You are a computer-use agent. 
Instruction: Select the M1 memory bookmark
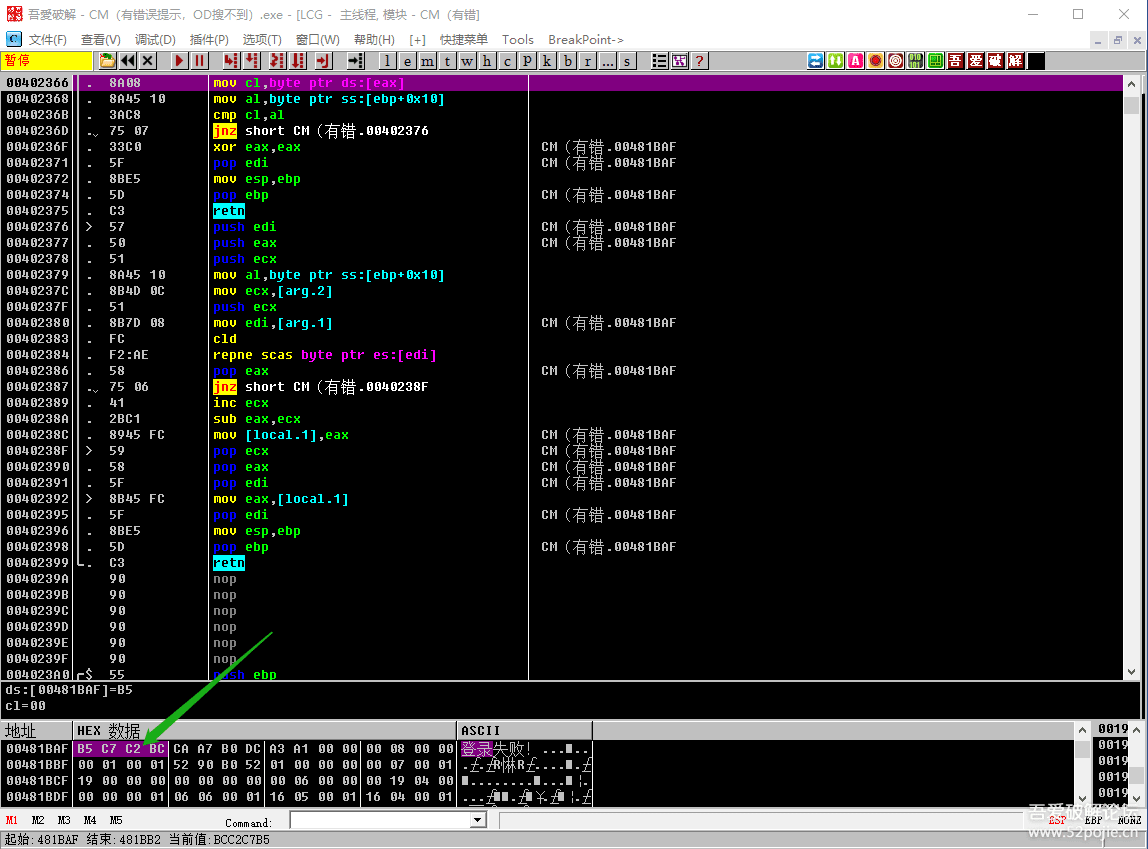12,820
